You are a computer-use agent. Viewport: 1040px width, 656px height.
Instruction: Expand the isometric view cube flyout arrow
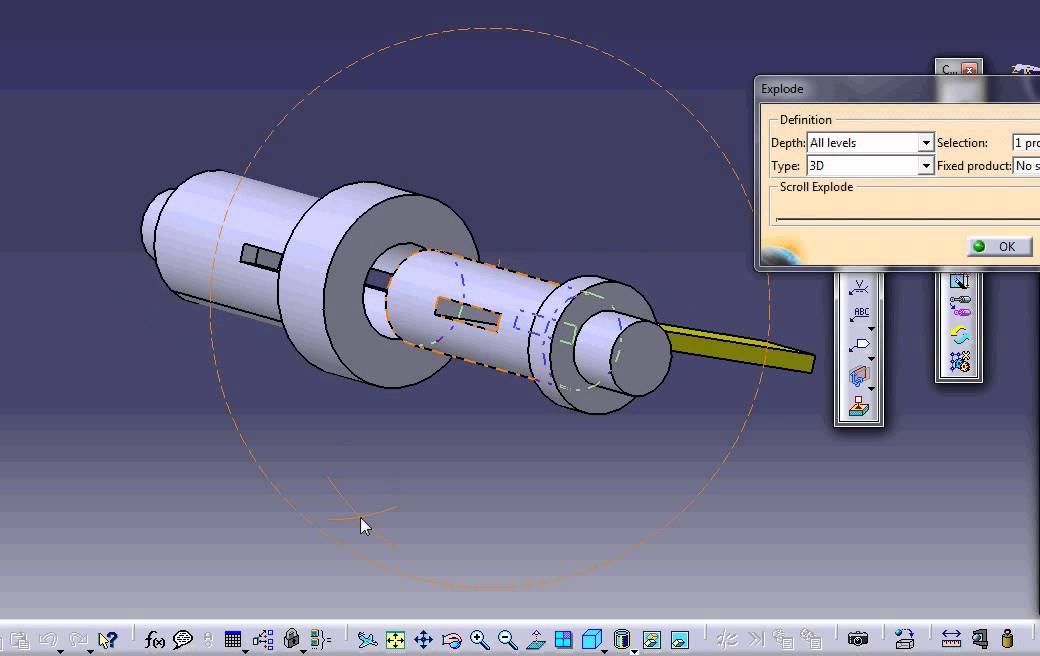pos(604,651)
